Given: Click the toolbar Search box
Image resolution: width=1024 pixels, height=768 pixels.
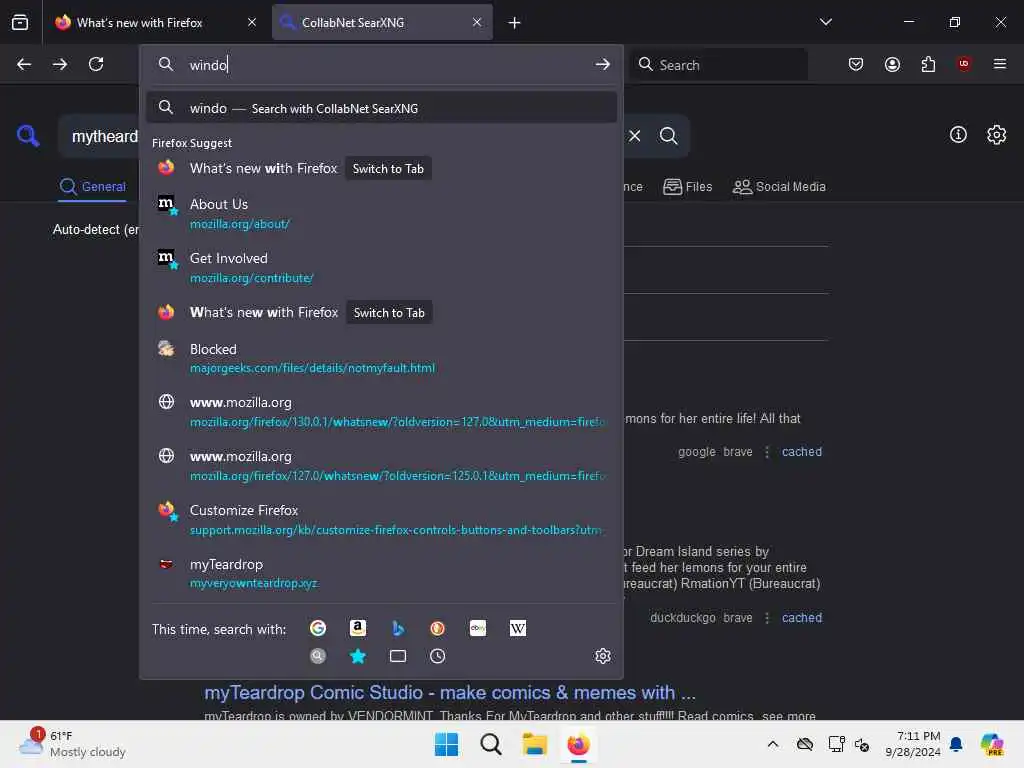Looking at the screenshot, I should pos(718,65).
